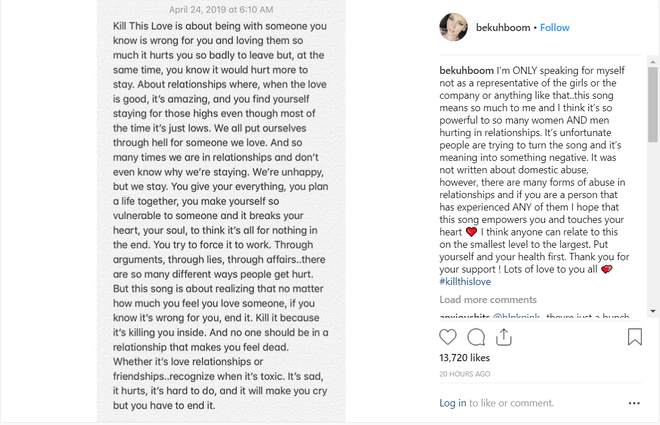The height and width of the screenshot is (425, 660).
Task: Load more comments on the post
Action: [x=488, y=300]
